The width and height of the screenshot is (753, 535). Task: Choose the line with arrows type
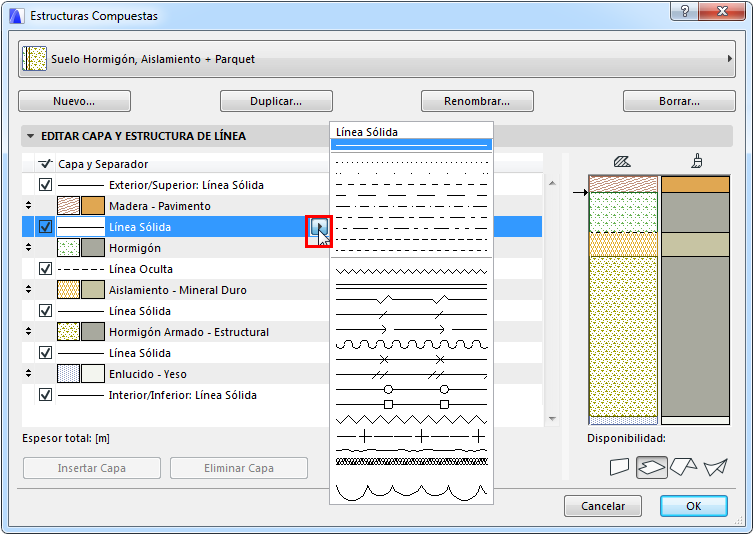click(411, 329)
